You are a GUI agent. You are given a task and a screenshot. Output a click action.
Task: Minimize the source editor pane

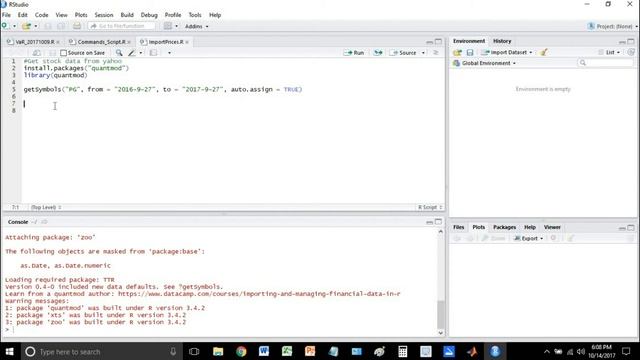pyautogui.click(x=429, y=42)
